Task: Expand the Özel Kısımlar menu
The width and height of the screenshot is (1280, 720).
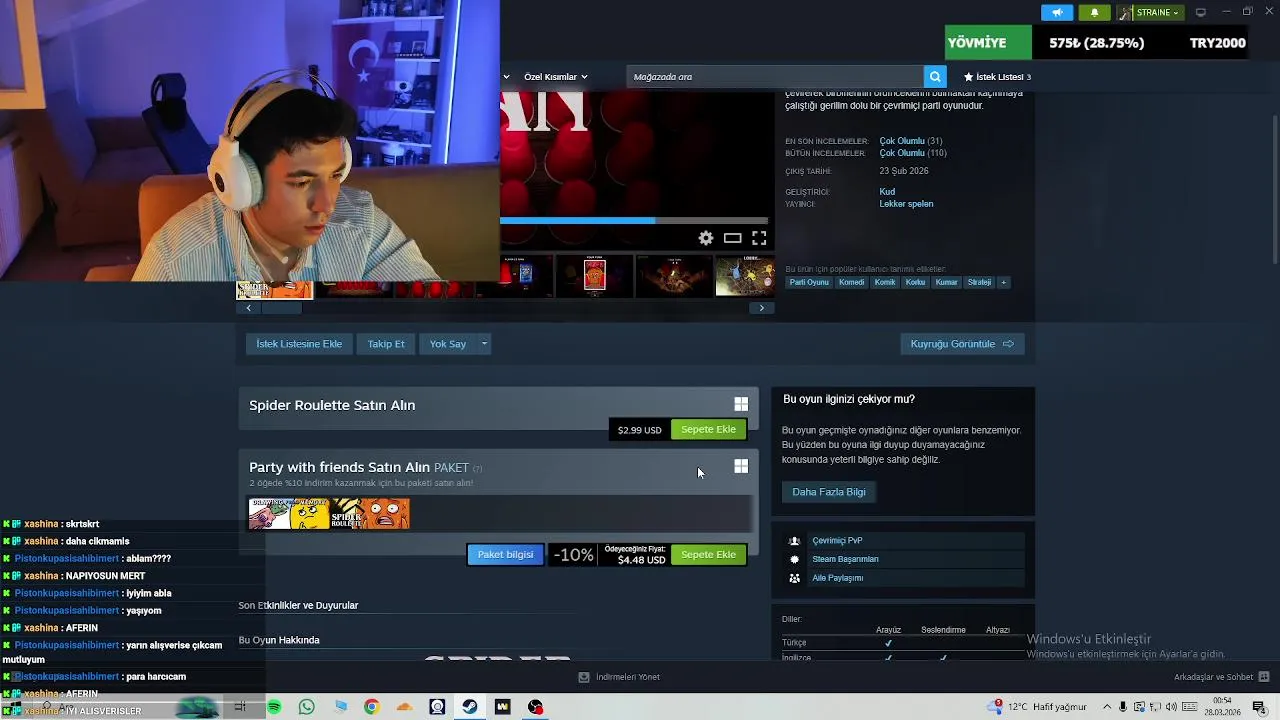Action: click(555, 77)
